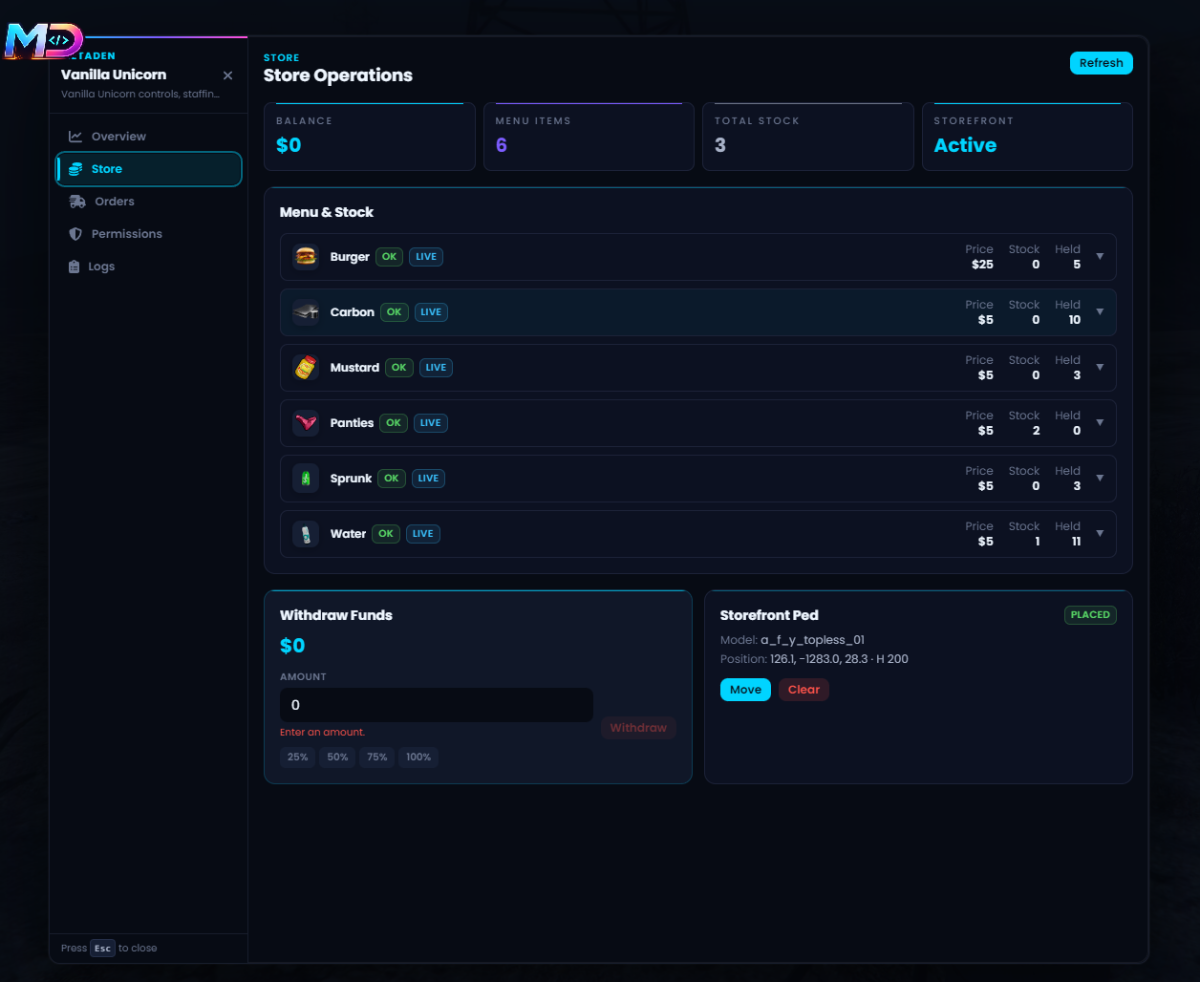The image size is (1200, 982).
Task: Click the Burger item icon
Action: coord(305,257)
